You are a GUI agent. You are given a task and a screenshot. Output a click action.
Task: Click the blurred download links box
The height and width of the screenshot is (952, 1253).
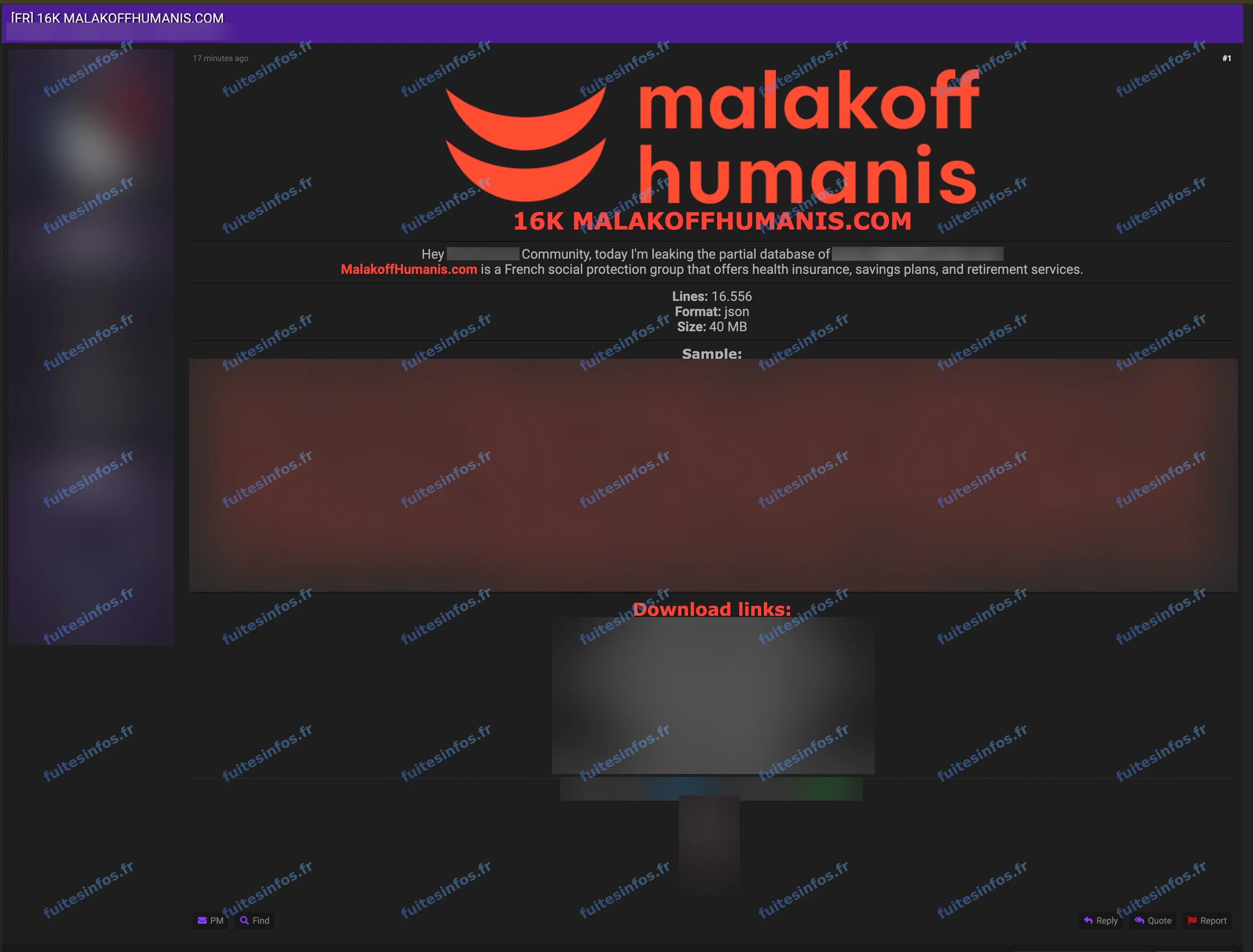(713, 696)
